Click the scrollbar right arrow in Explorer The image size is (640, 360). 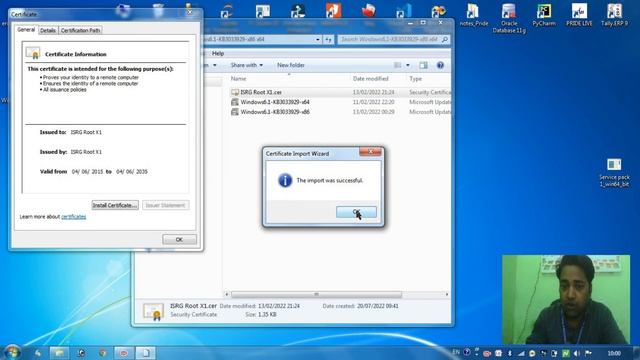click(x=447, y=294)
